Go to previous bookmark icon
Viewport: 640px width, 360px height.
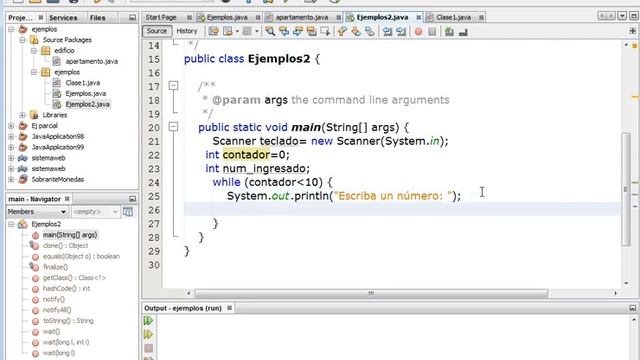pyautogui.click(x=342, y=31)
